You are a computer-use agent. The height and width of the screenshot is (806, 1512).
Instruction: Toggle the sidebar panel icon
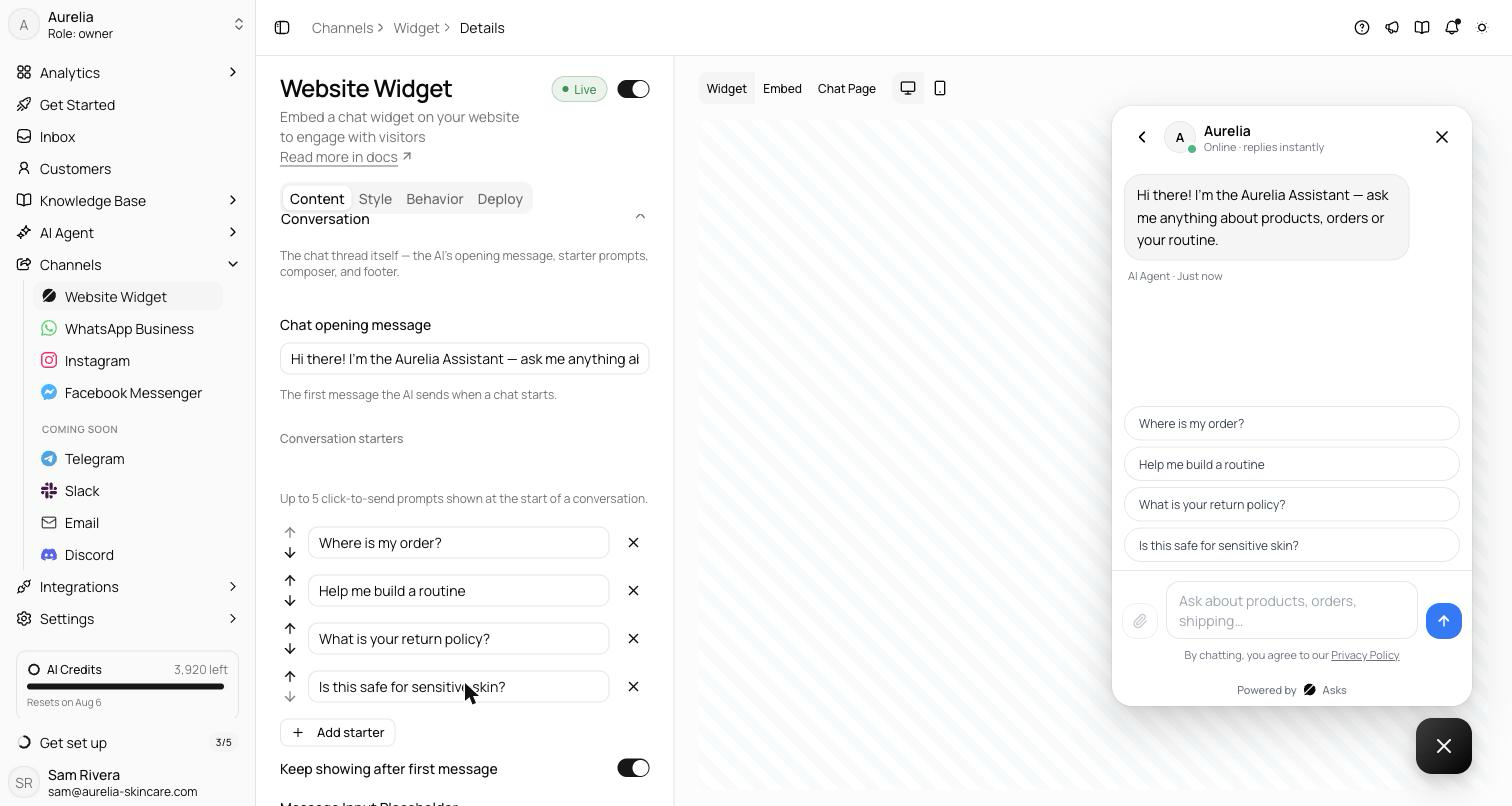pyautogui.click(x=282, y=28)
